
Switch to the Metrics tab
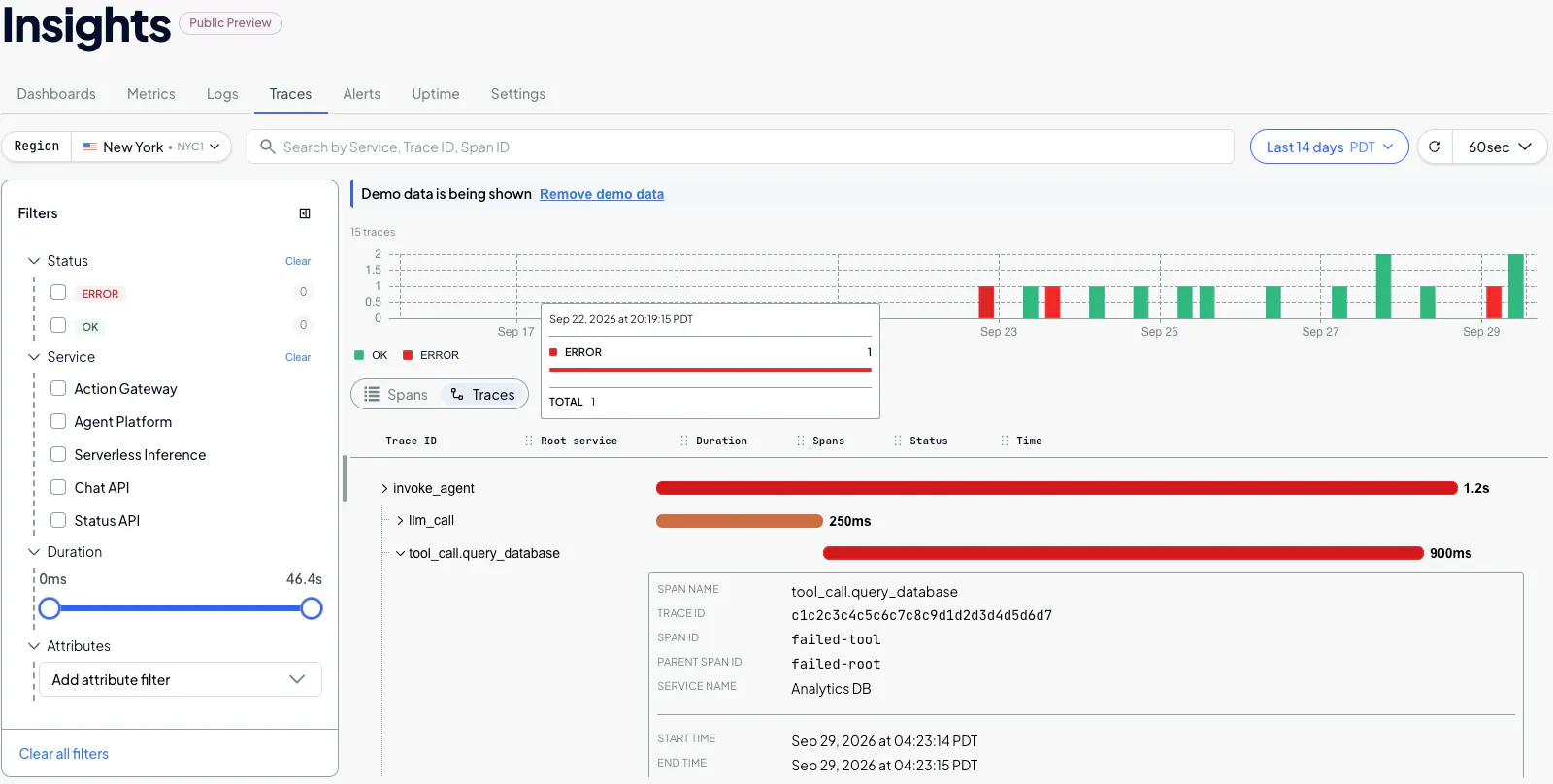[x=151, y=94]
